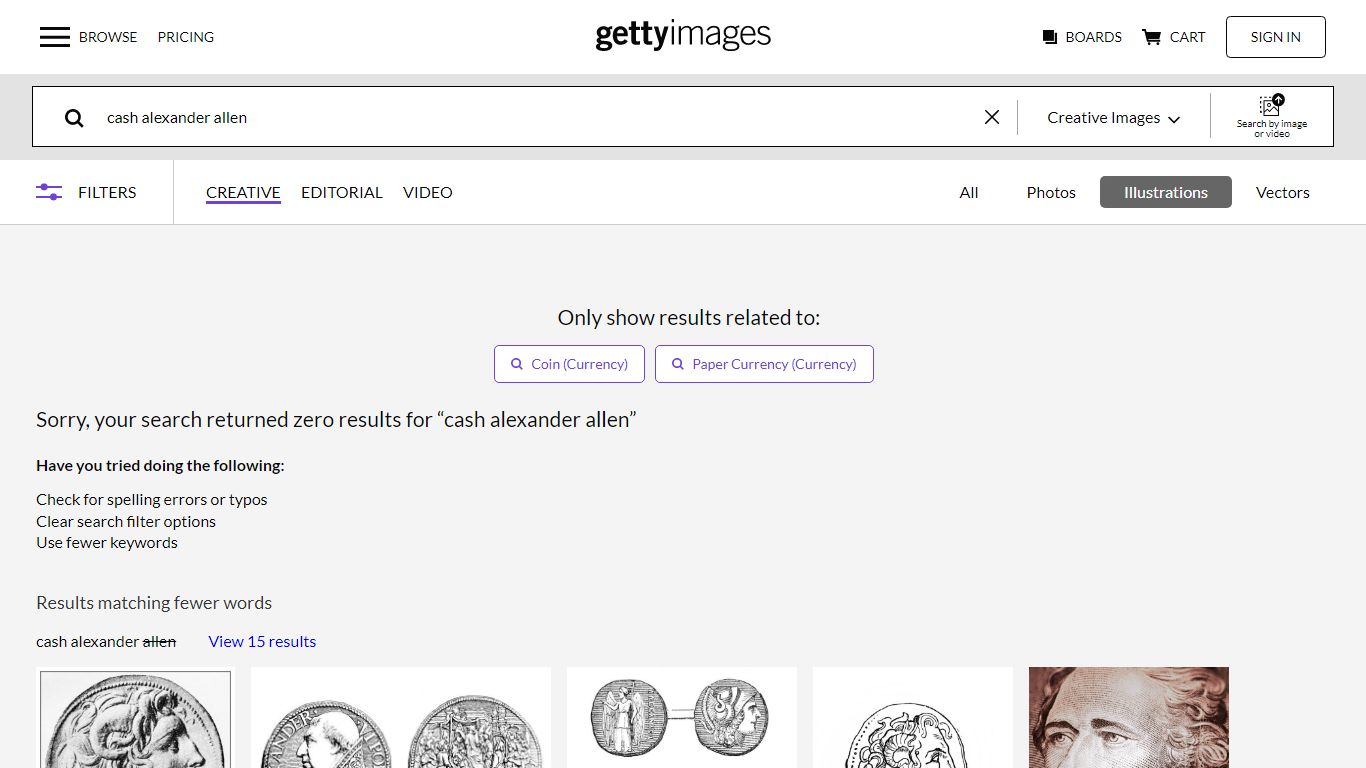This screenshot has width=1366, height=768.
Task: Expand the Creative Images dropdown
Action: pos(1114,118)
